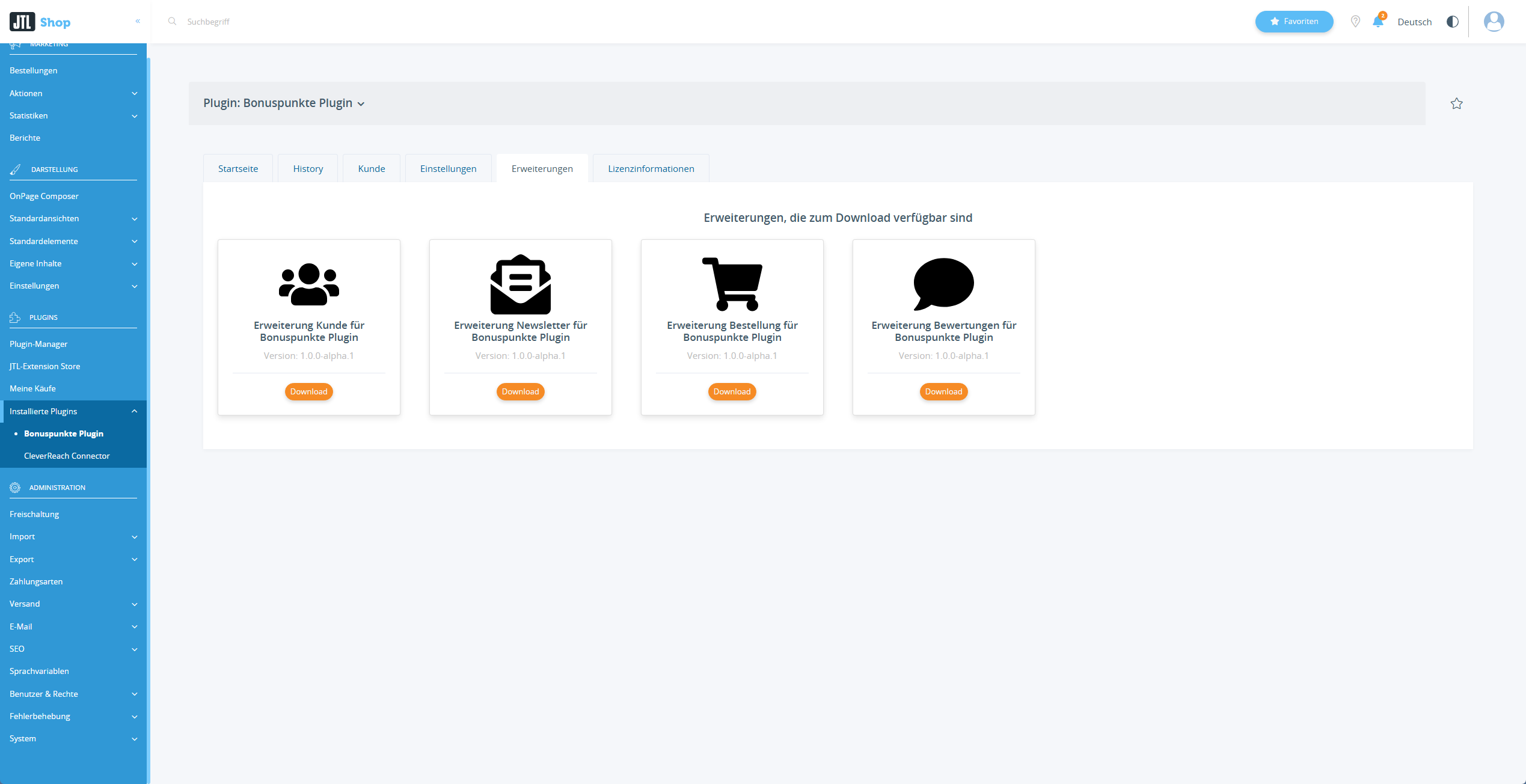
Task: Collapse Installierte Plugins section
Action: pyautogui.click(x=73, y=411)
